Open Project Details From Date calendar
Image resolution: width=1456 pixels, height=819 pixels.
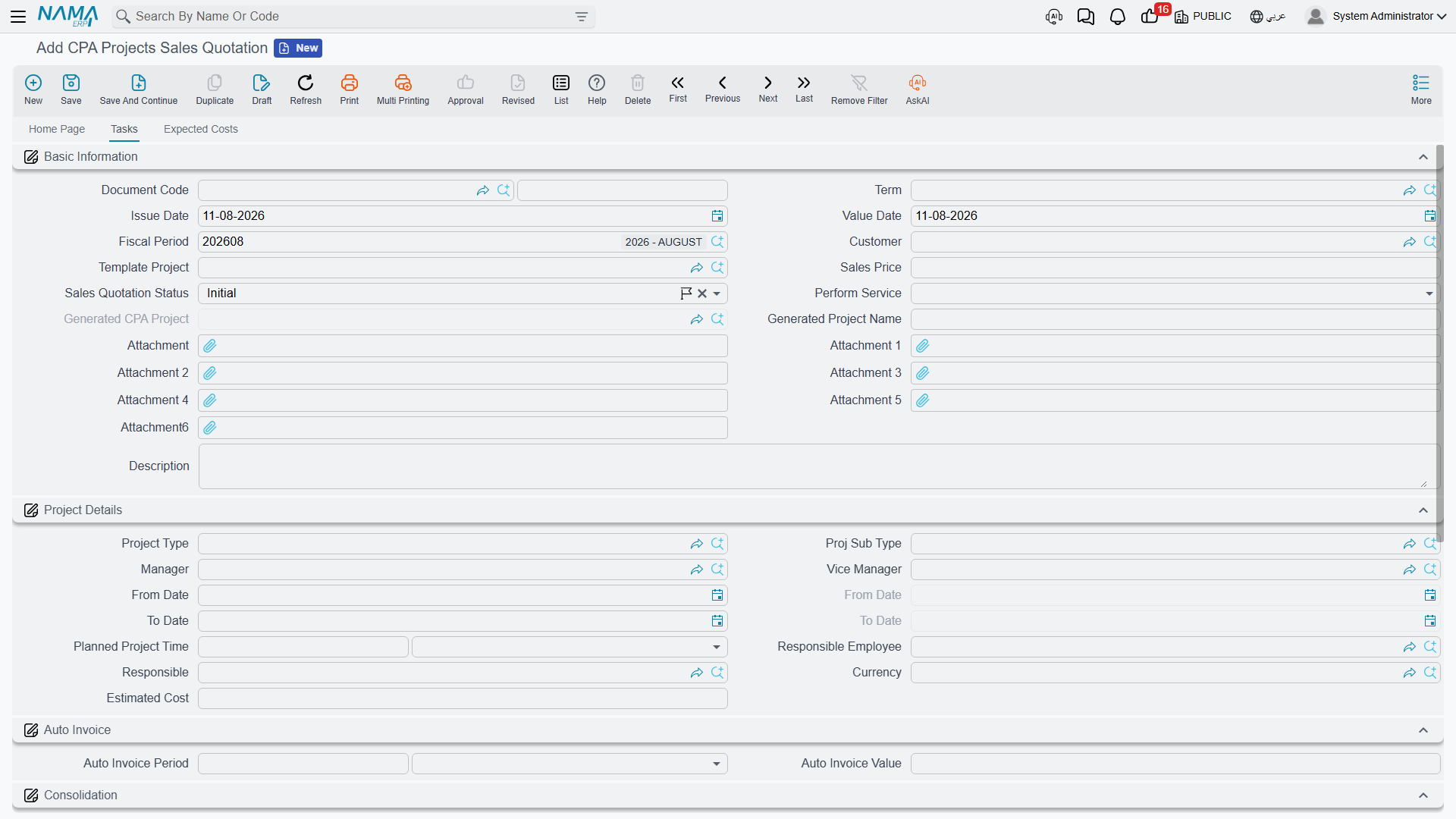coord(717,595)
